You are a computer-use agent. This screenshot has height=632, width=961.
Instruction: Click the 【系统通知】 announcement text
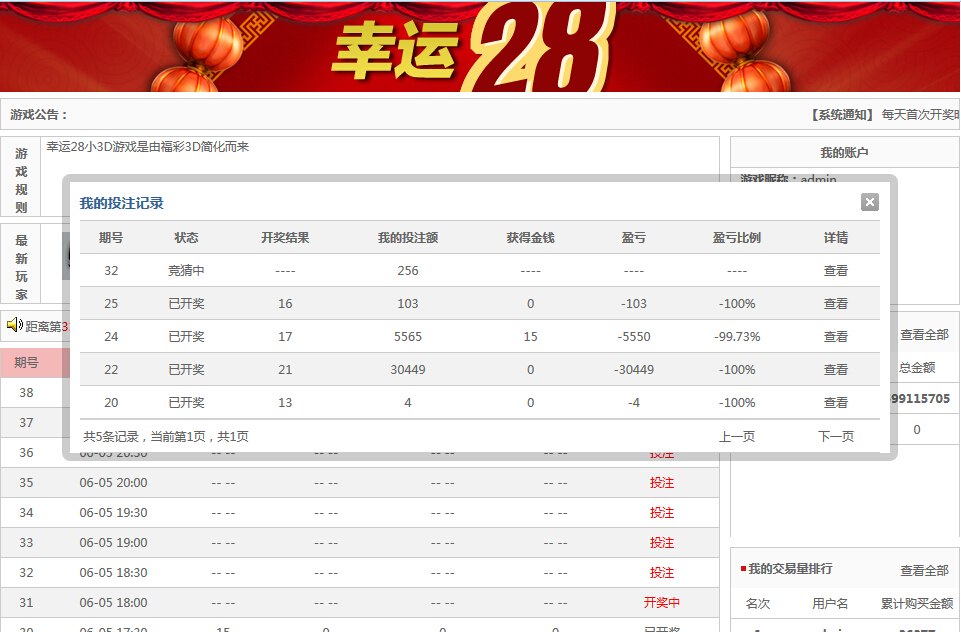(x=843, y=115)
